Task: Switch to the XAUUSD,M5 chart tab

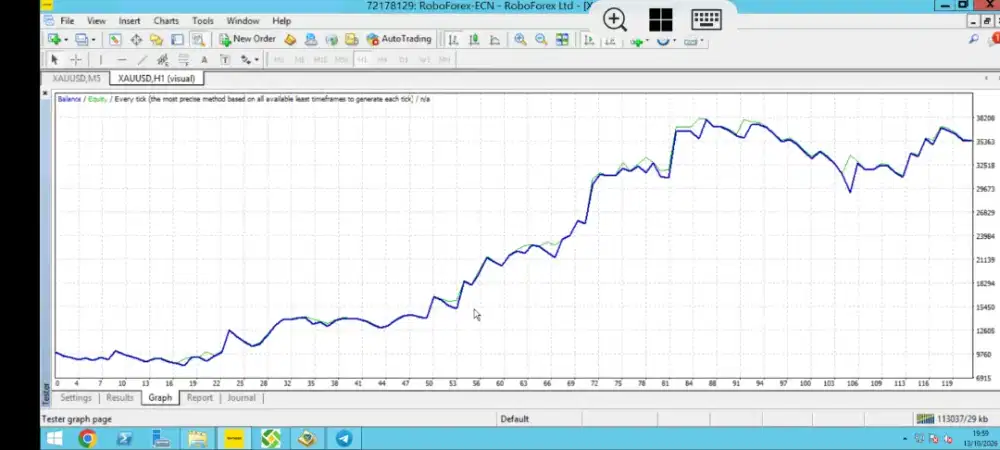Action: click(x=77, y=78)
